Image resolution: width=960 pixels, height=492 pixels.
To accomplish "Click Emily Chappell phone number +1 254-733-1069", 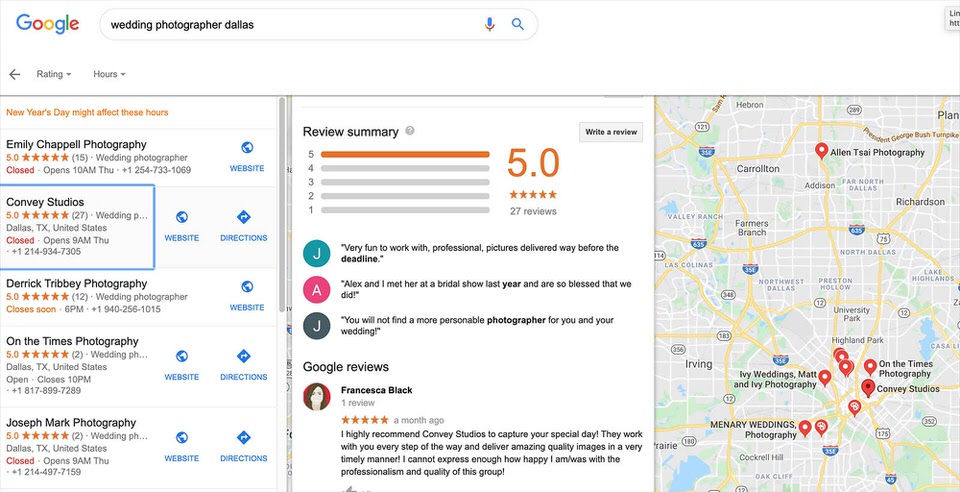I will [x=156, y=170].
